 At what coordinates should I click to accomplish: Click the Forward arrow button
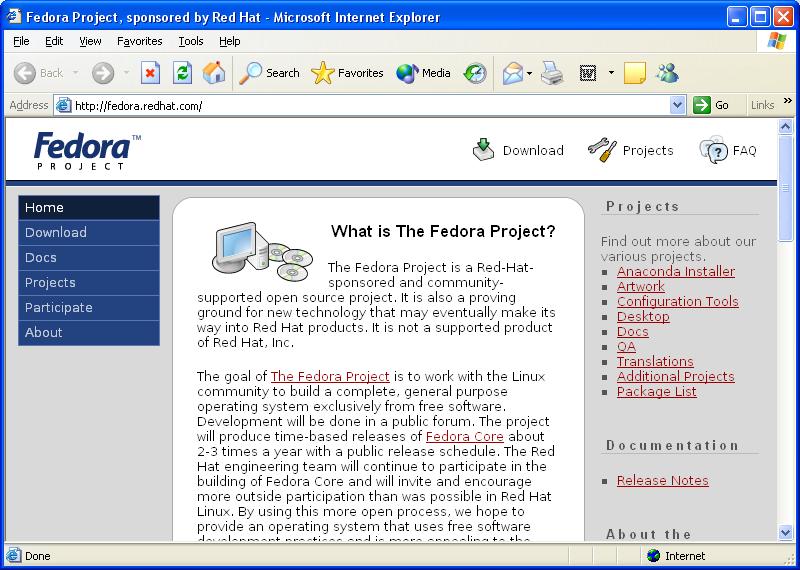[103, 73]
